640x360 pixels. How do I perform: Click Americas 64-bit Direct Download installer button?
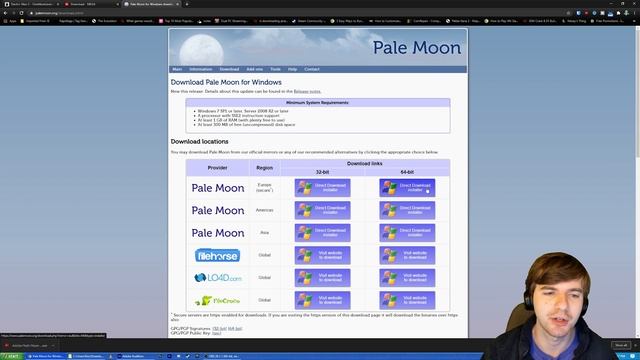407,210
